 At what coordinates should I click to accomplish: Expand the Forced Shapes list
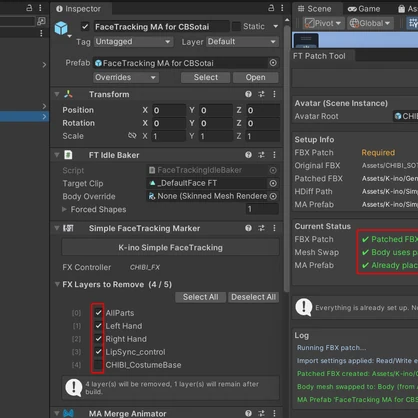[x=64, y=209]
